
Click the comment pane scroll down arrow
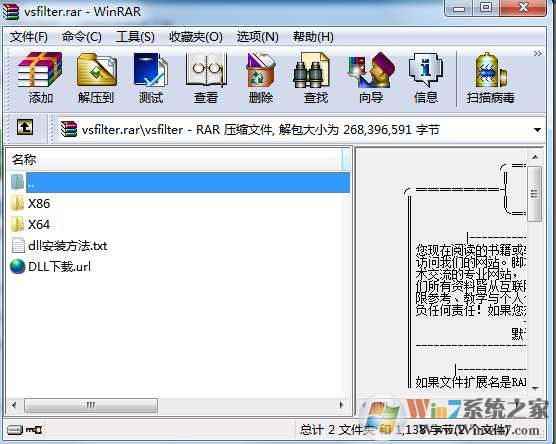pyautogui.click(x=535, y=388)
